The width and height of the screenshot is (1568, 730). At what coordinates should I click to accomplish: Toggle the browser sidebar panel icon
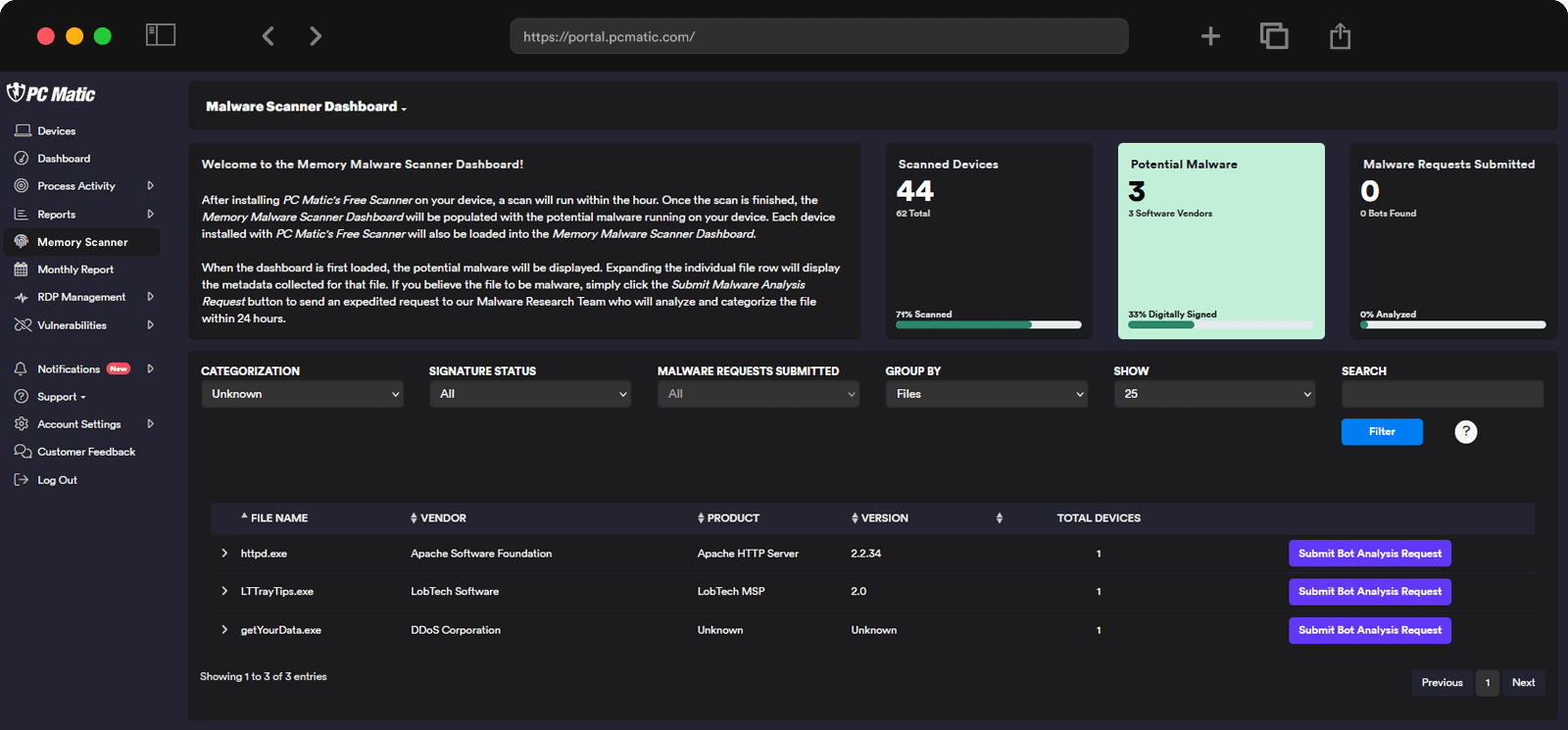click(x=161, y=36)
